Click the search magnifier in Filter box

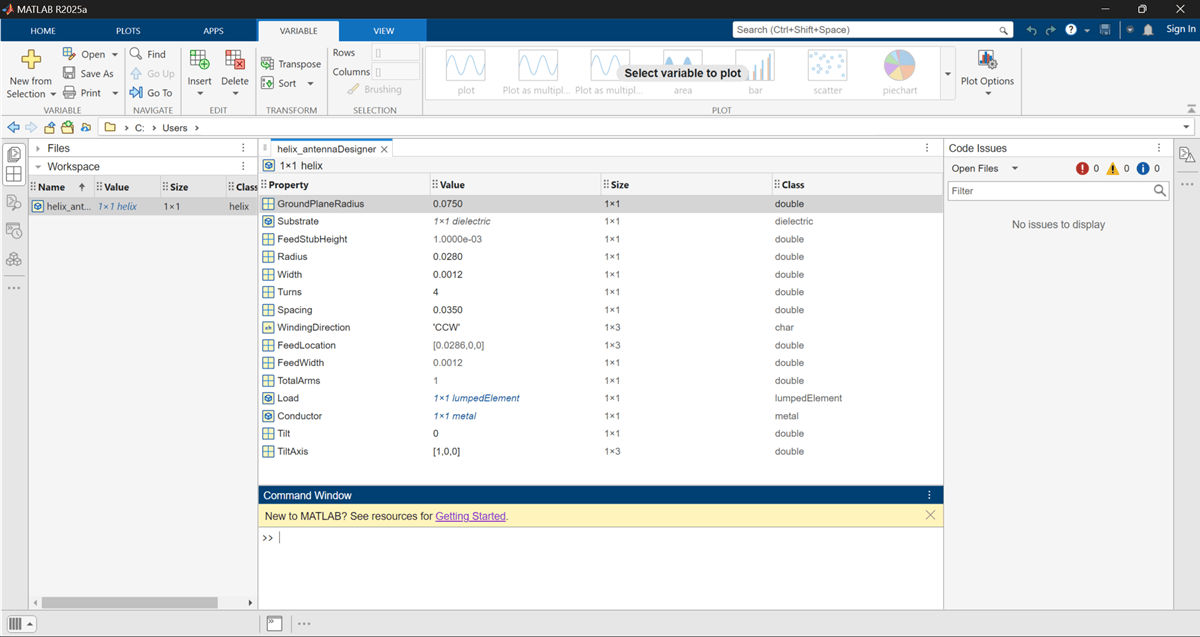coord(1159,190)
